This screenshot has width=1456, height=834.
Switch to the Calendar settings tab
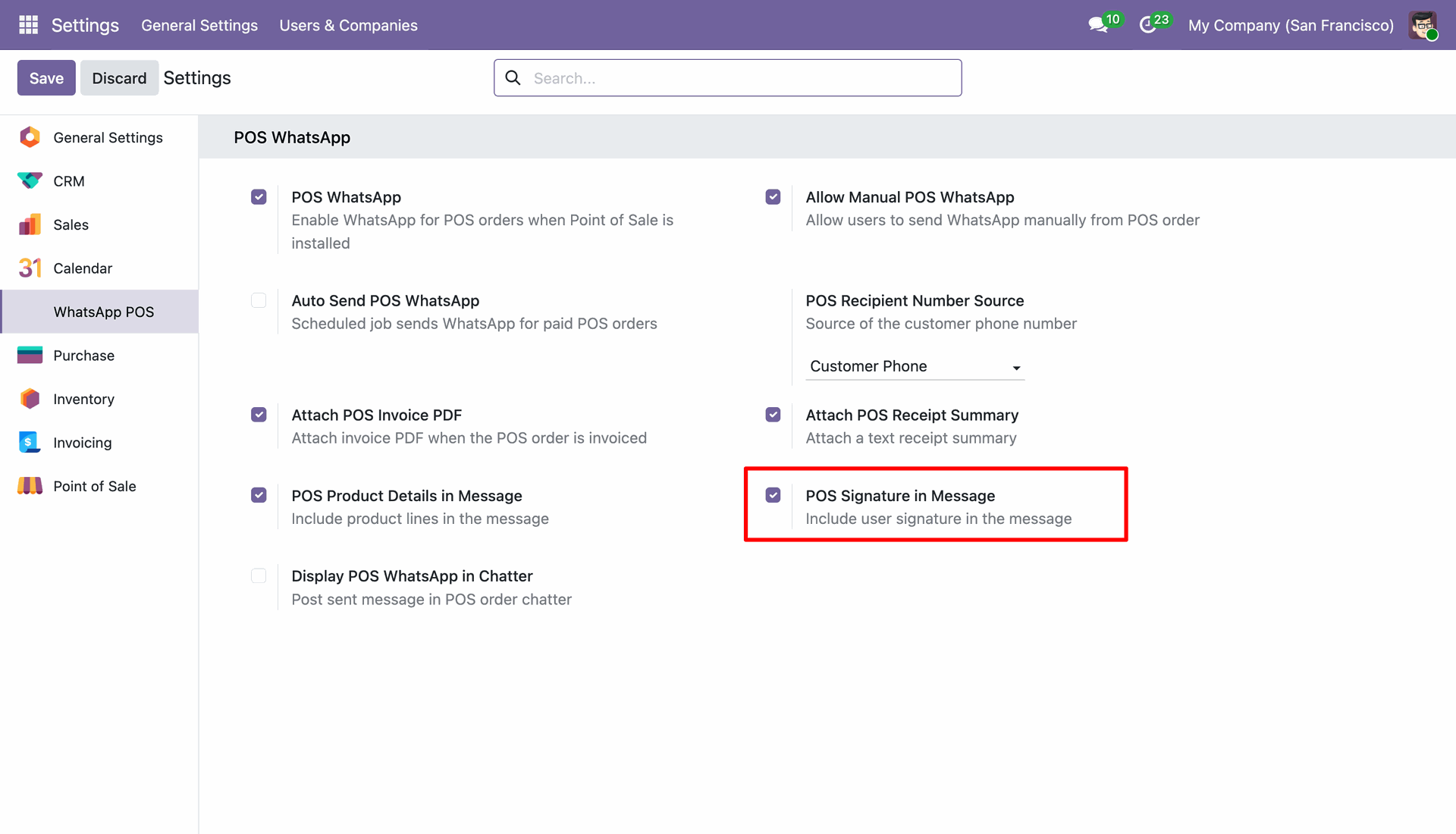99,268
